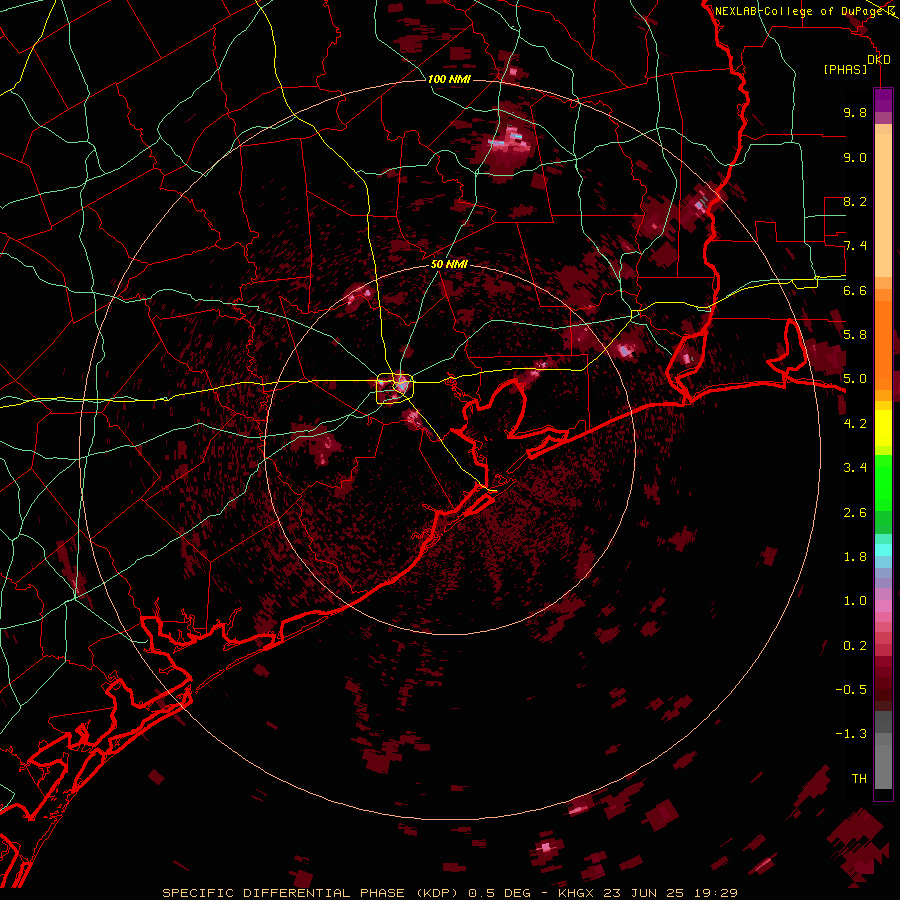
Task: Select the 1.8 value on the color scale
Action: pyautogui.click(x=855, y=556)
